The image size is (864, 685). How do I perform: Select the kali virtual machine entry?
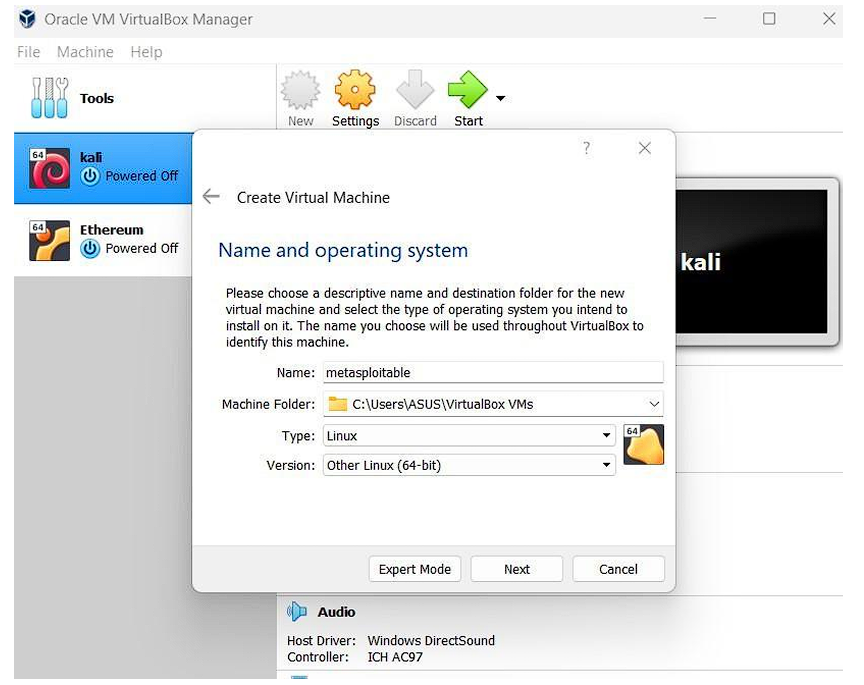pyautogui.click(x=103, y=167)
